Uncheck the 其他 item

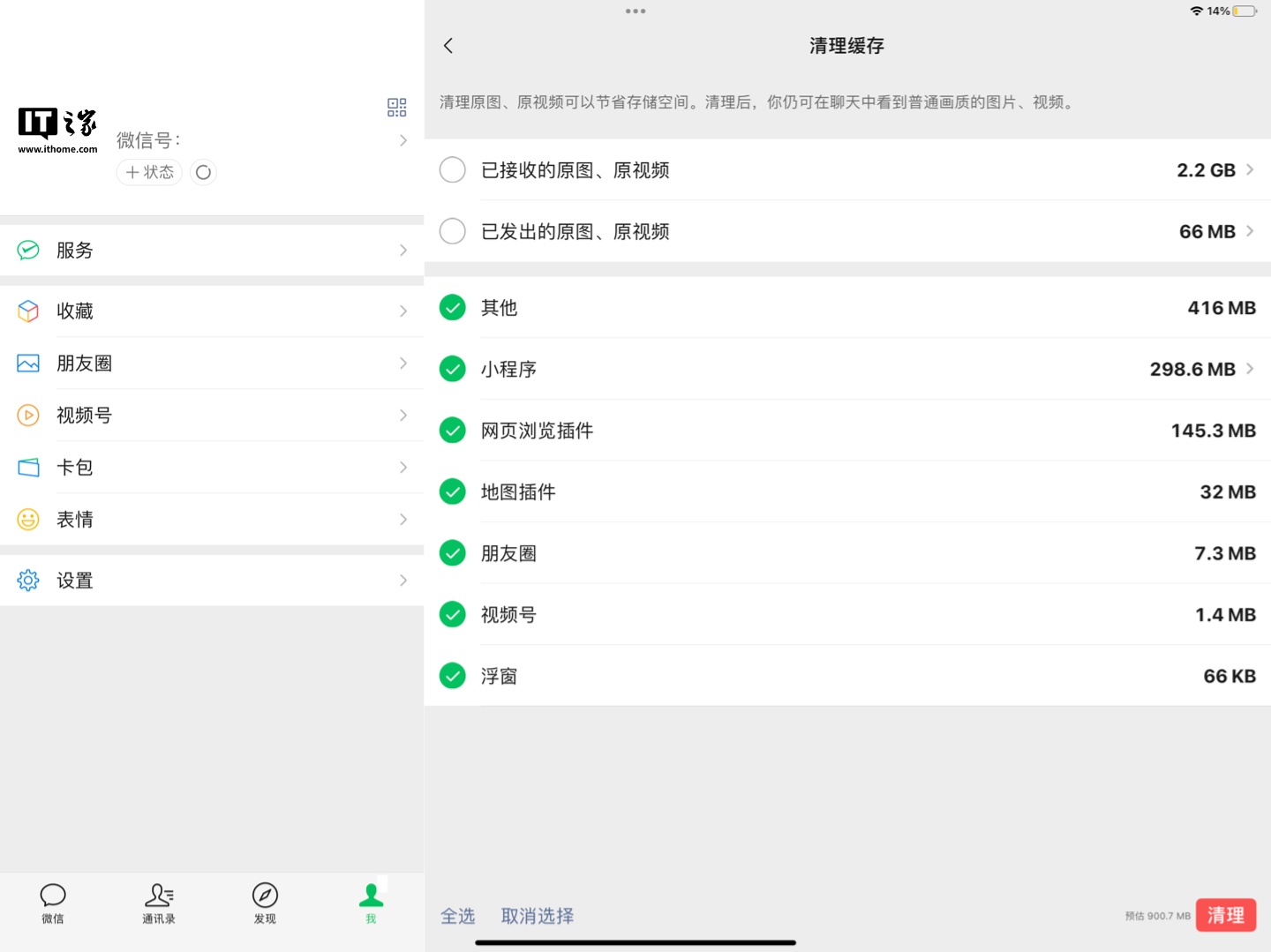pyautogui.click(x=453, y=308)
